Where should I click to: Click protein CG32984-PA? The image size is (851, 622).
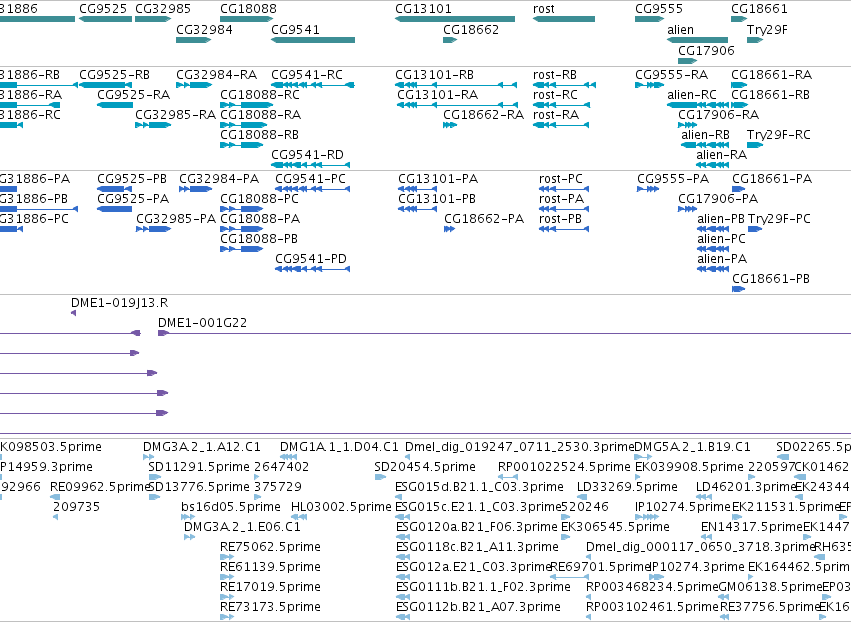[x=195, y=189]
